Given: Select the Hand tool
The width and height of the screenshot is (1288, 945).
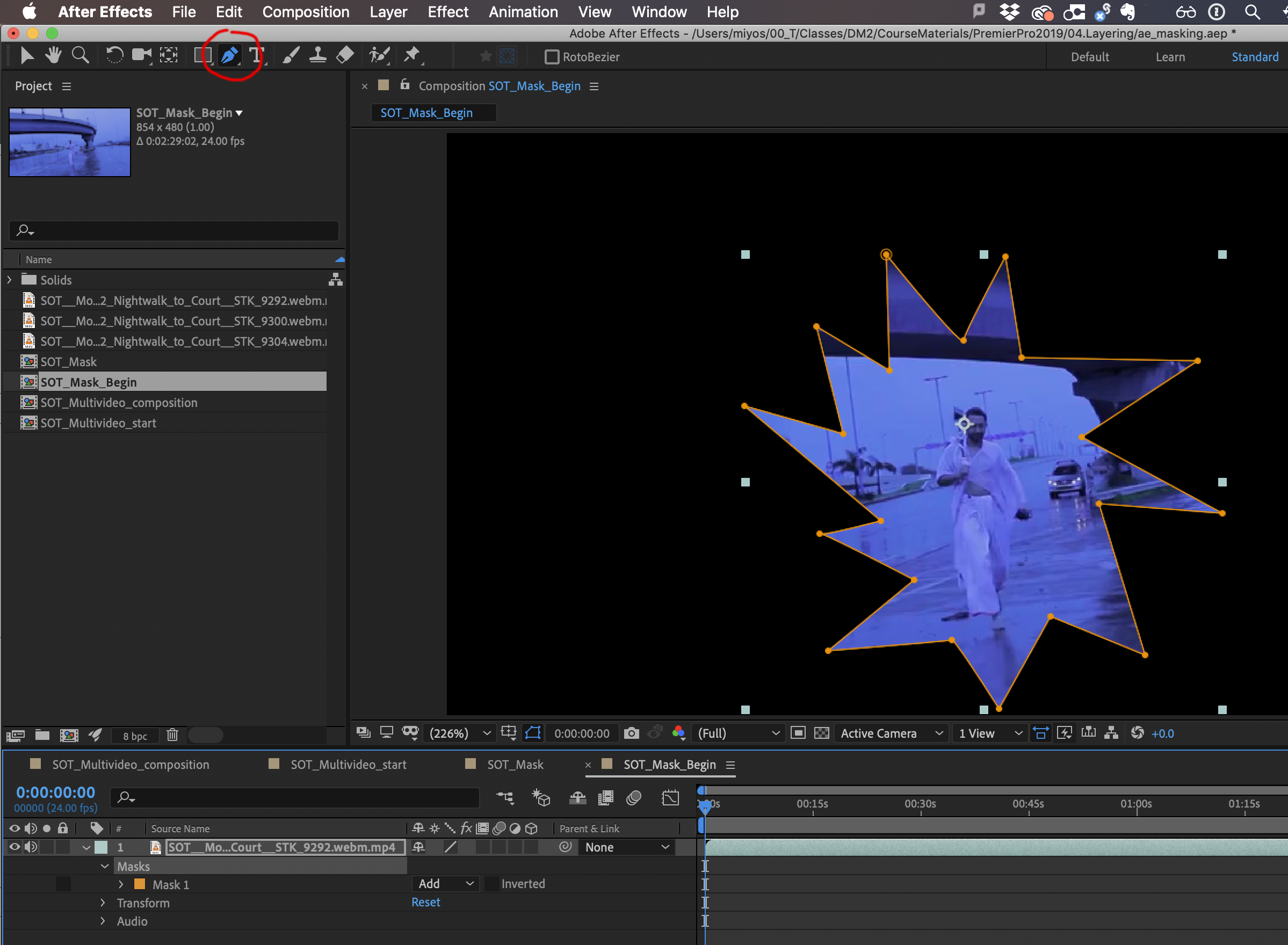Looking at the screenshot, I should (x=53, y=55).
